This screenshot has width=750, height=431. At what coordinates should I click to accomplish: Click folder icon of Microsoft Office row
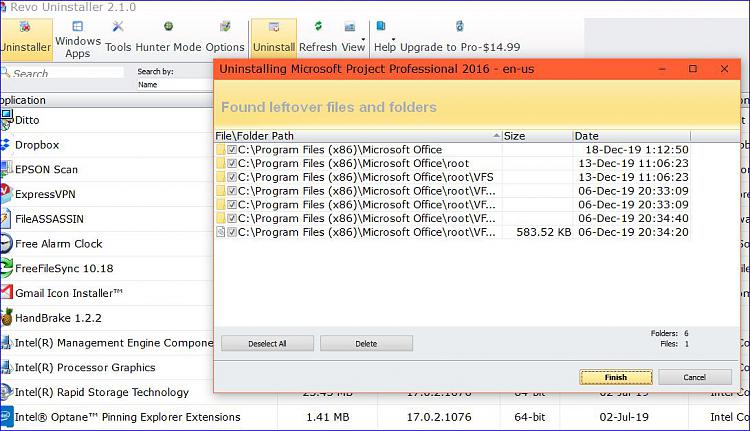pyautogui.click(x=221, y=150)
